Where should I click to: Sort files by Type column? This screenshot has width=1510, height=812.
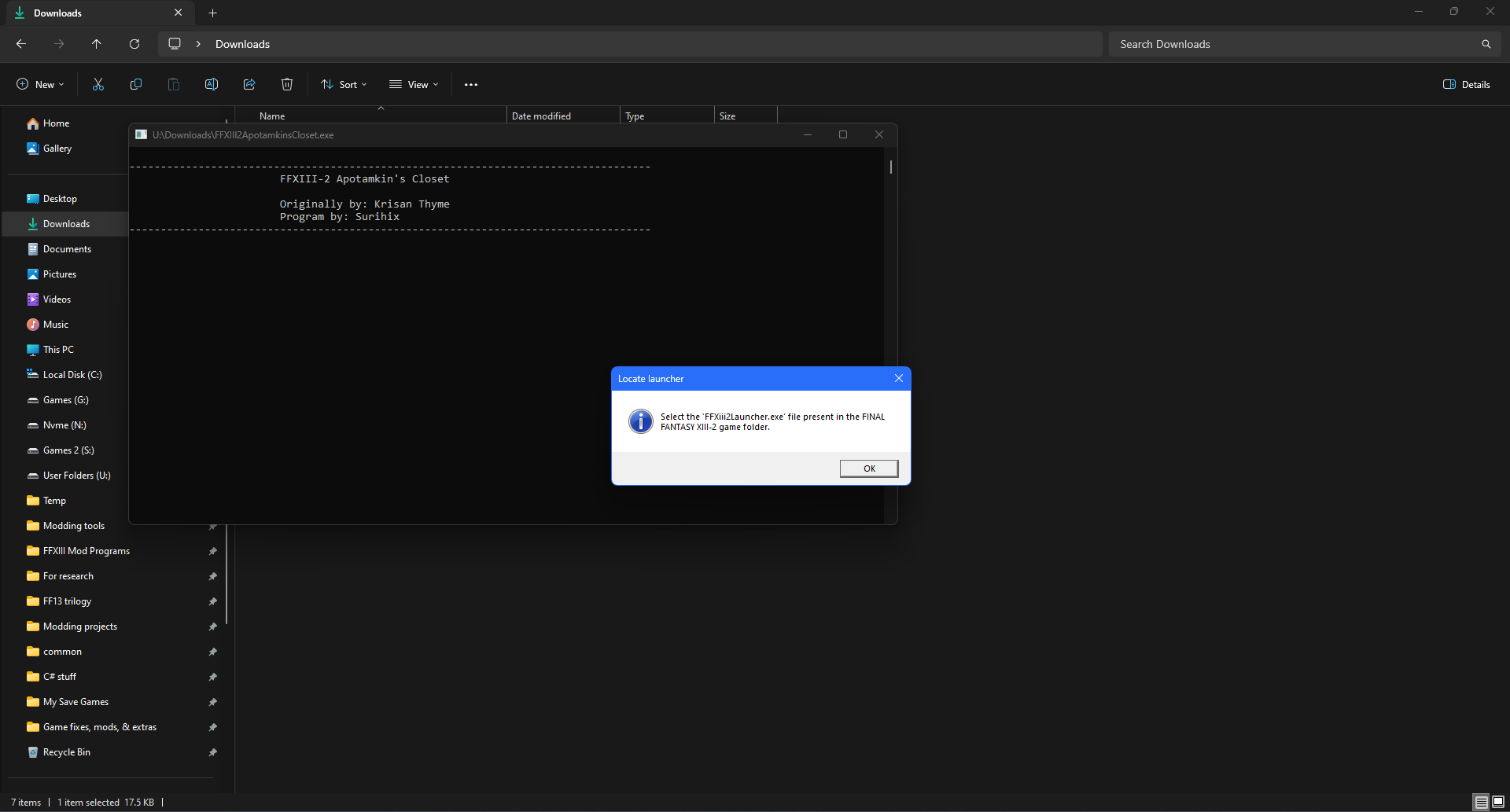[635, 116]
